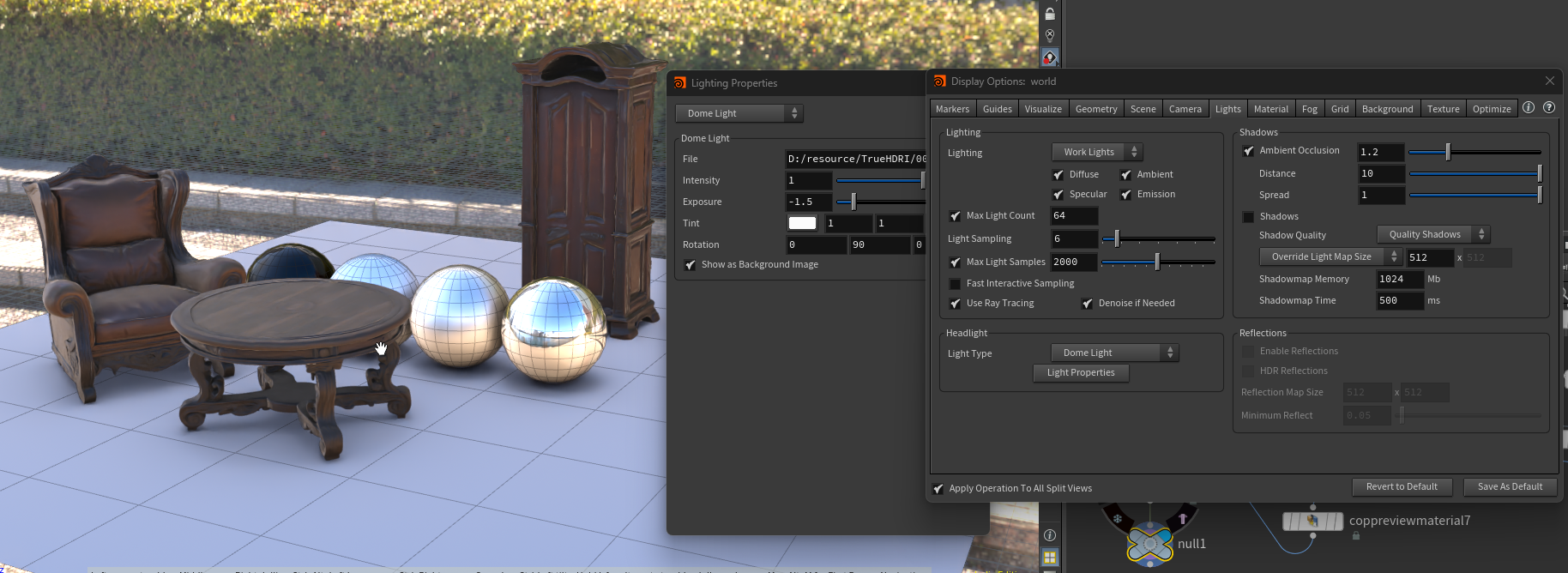Switch to the Camera tab

click(1185, 109)
